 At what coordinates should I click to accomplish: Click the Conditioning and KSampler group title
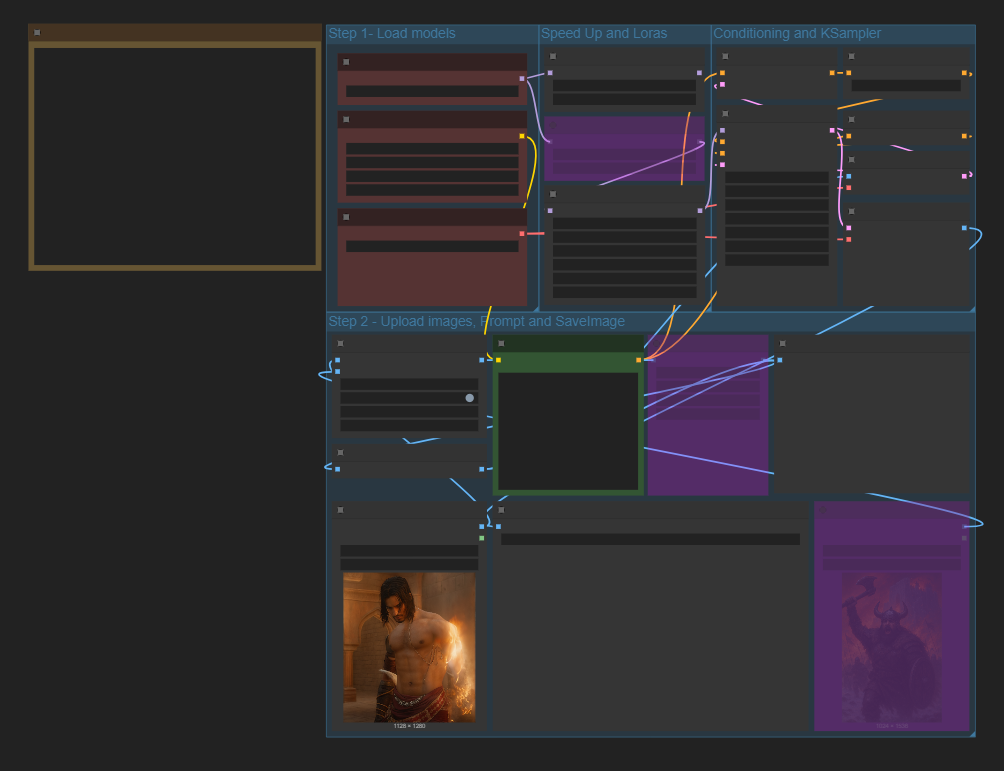[797, 33]
